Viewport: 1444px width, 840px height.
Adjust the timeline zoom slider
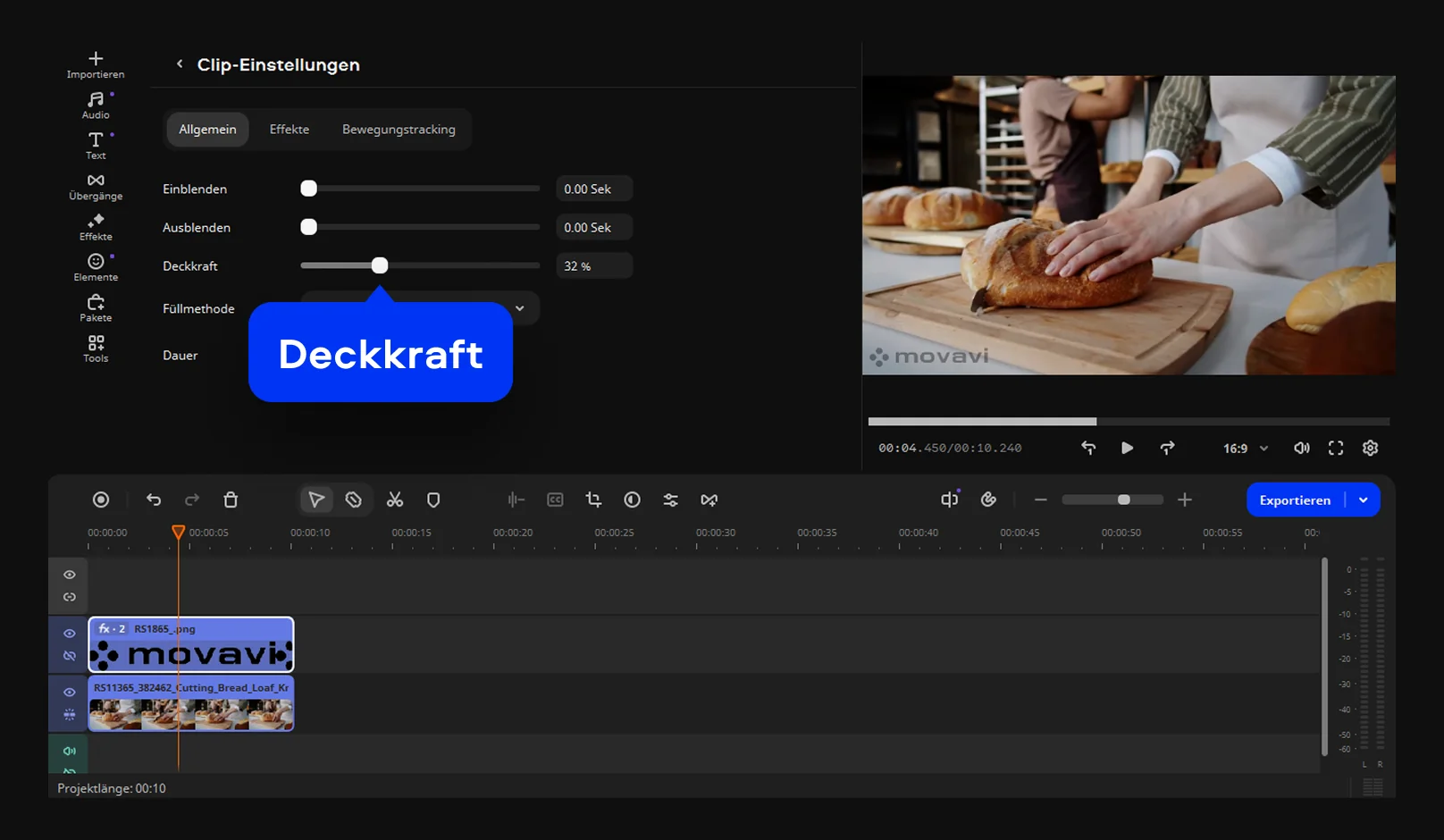click(x=1112, y=500)
